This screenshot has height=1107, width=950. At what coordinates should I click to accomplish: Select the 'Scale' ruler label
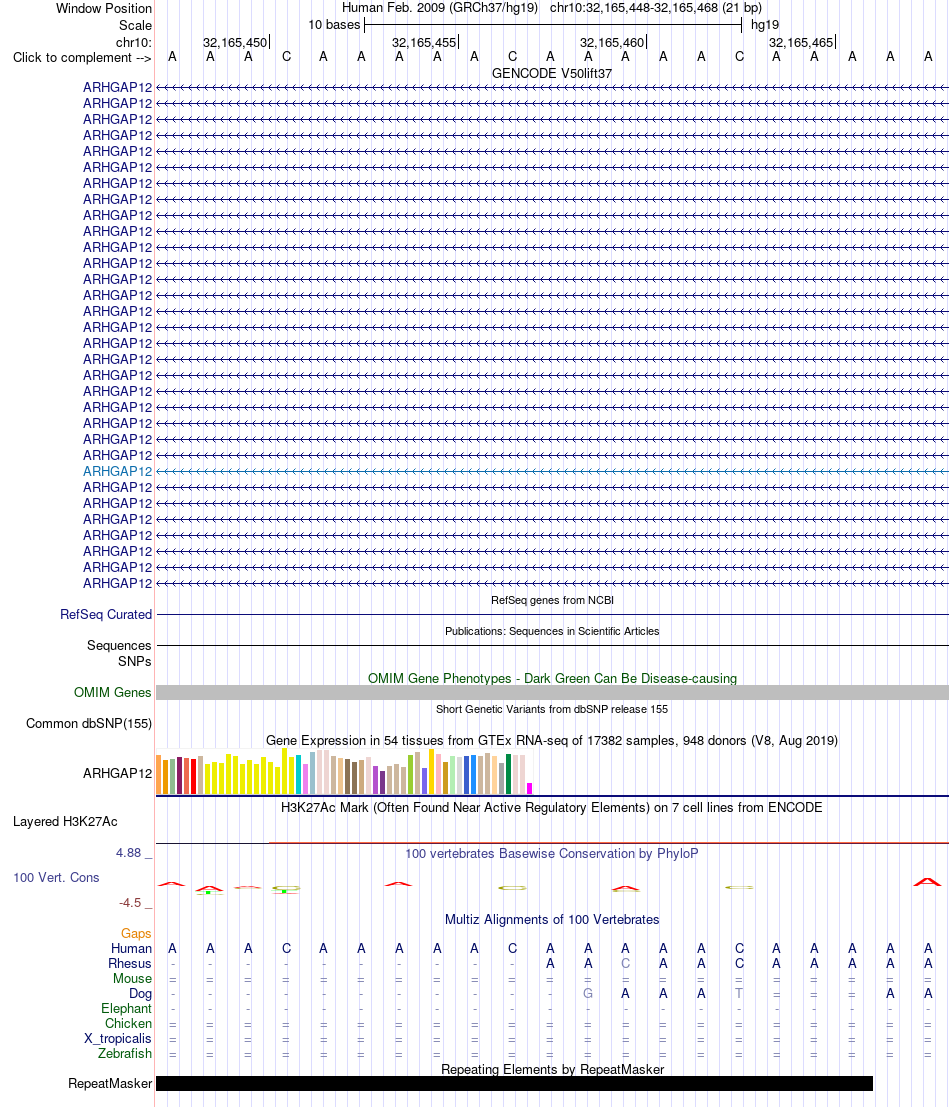[135, 25]
